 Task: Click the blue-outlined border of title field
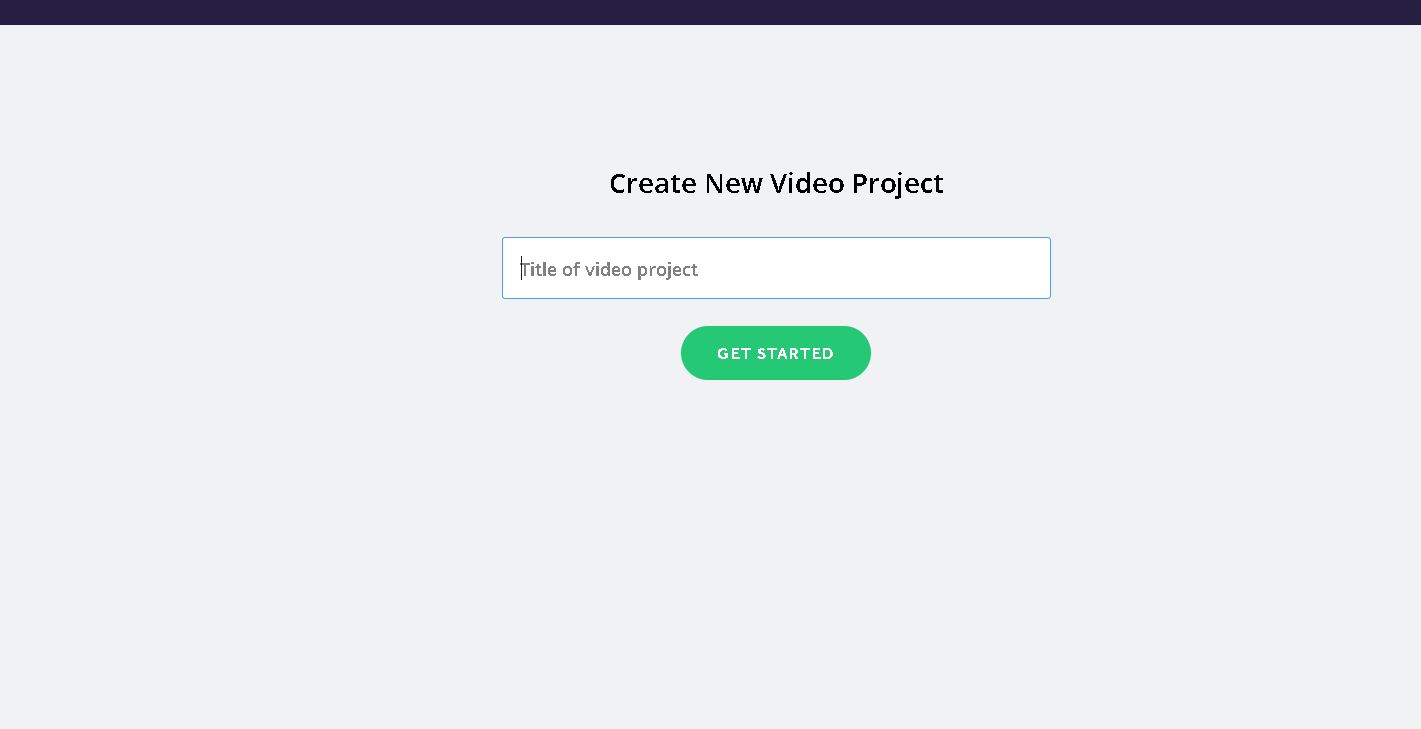pos(776,238)
